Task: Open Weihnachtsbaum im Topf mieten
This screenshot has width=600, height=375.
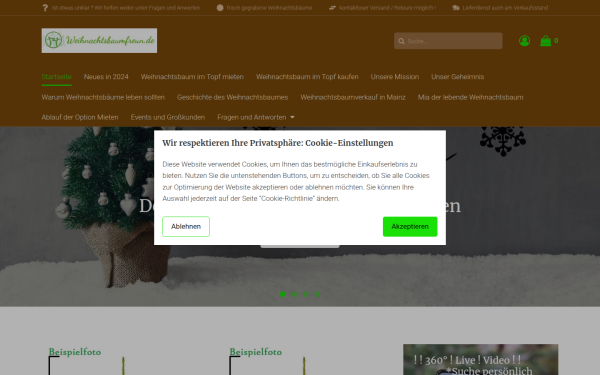Action: pyautogui.click(x=192, y=77)
